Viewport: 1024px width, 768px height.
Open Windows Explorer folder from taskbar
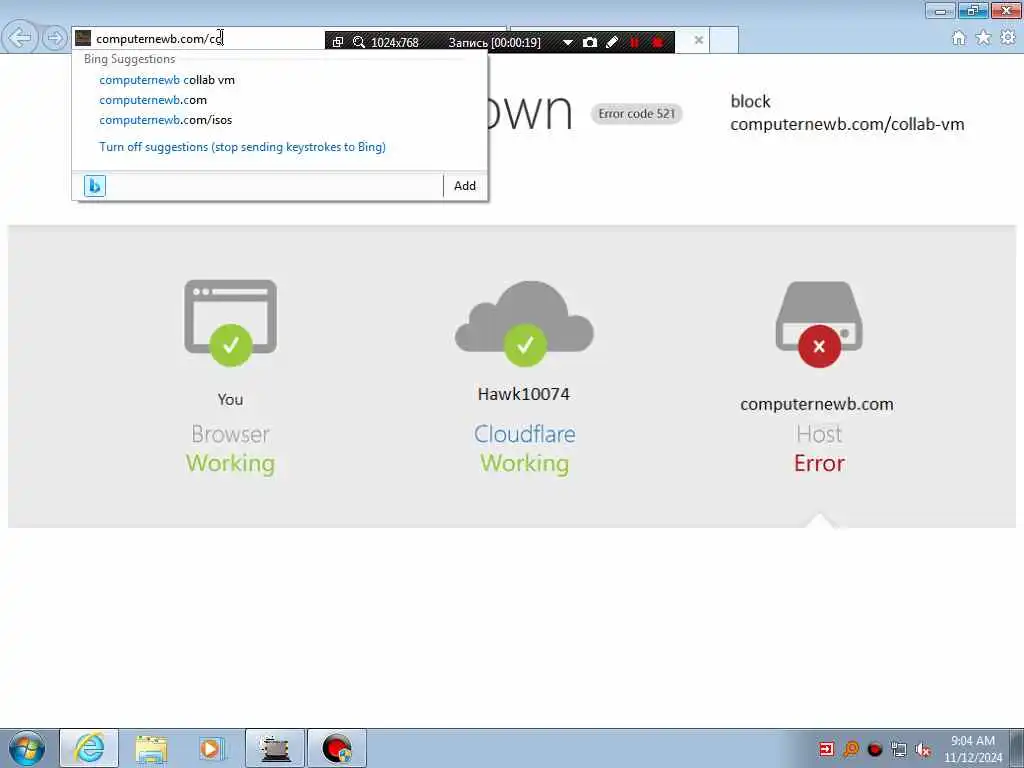[151, 748]
